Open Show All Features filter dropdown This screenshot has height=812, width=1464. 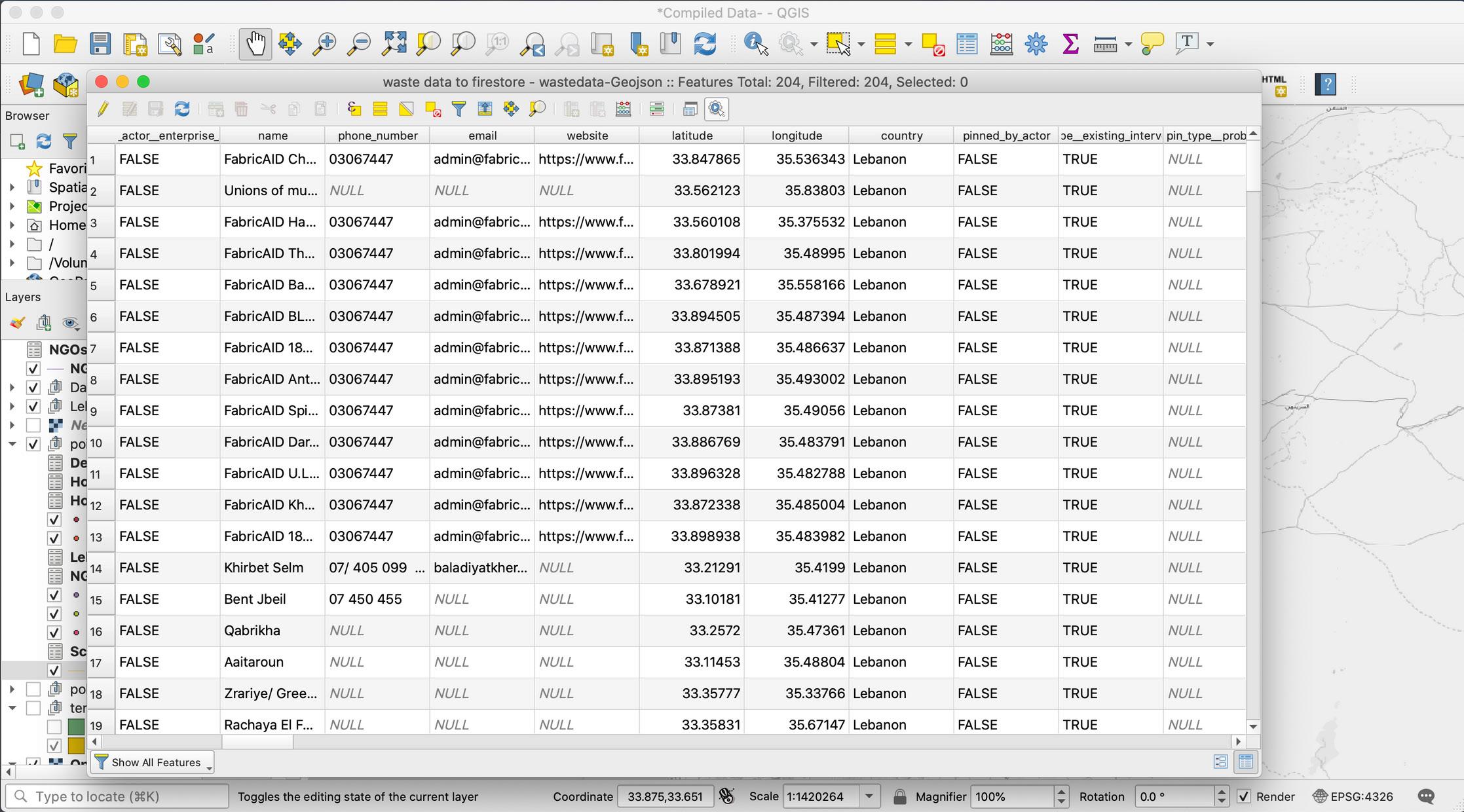coord(152,762)
